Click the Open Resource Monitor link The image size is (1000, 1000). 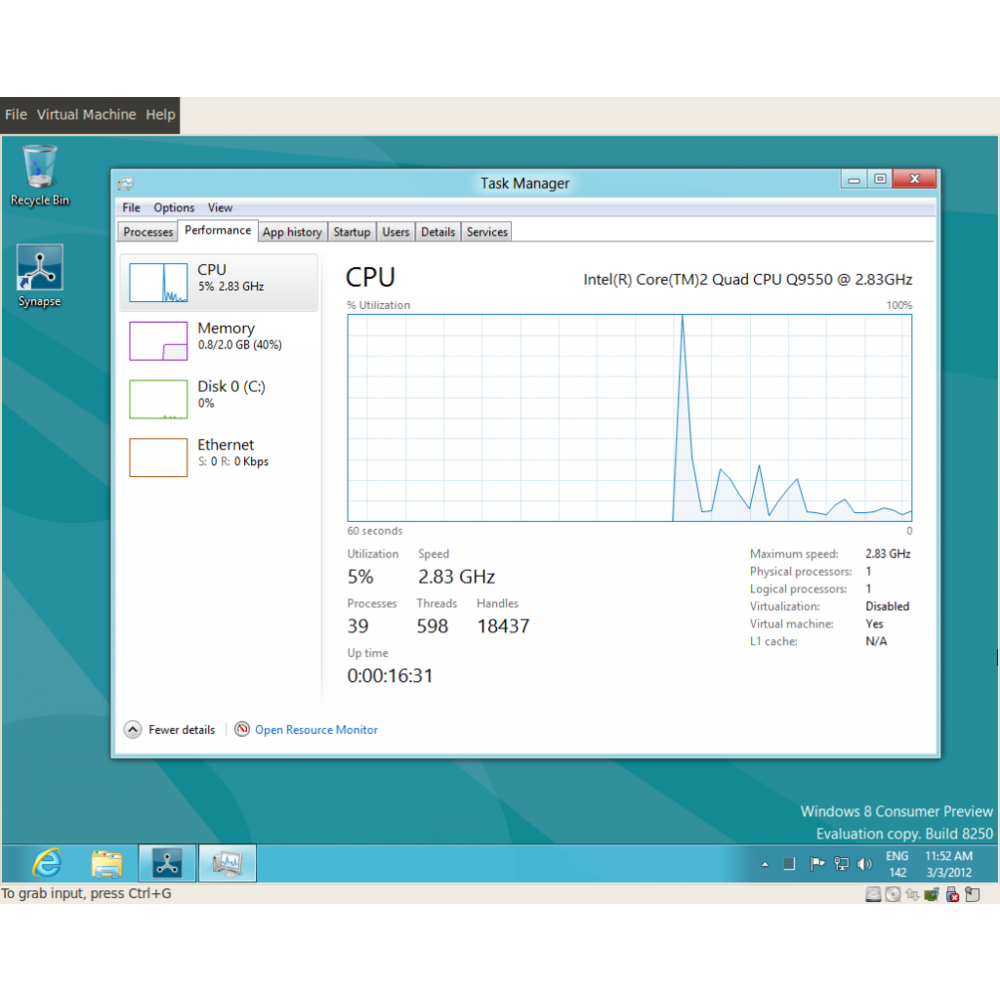[316, 730]
